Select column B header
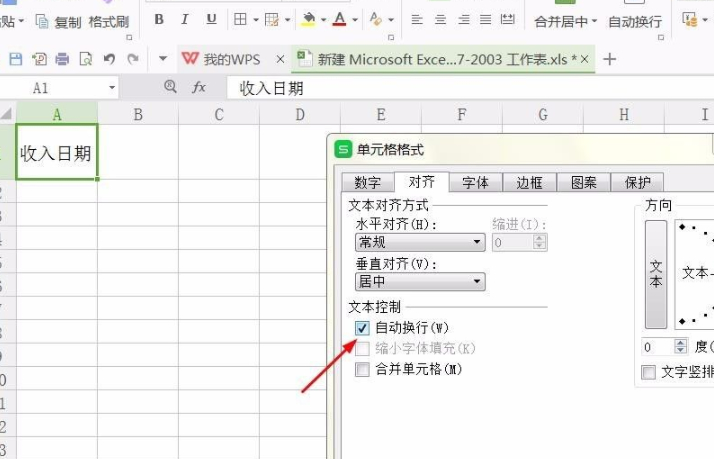This screenshot has width=714, height=459. (138, 114)
